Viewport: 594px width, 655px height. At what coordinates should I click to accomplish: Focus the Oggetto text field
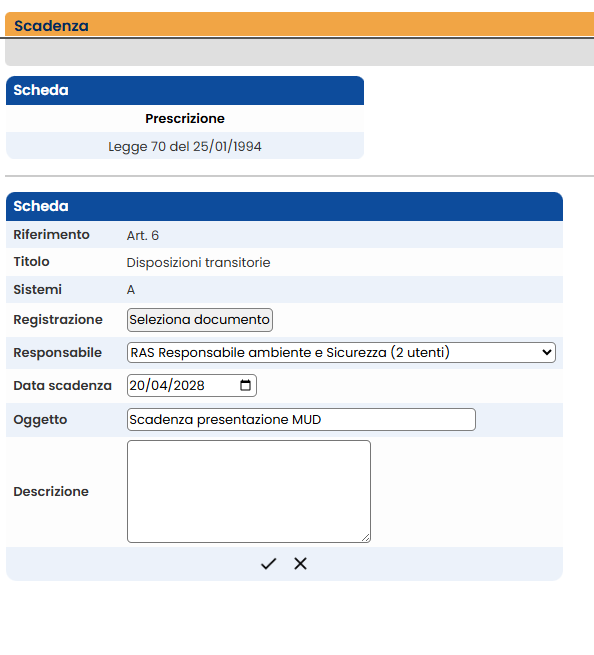(301, 419)
